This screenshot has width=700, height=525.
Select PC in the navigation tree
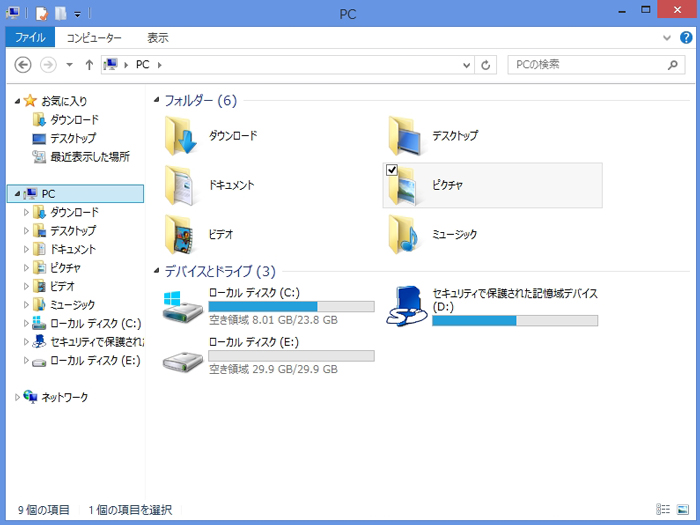pyautogui.click(x=75, y=194)
